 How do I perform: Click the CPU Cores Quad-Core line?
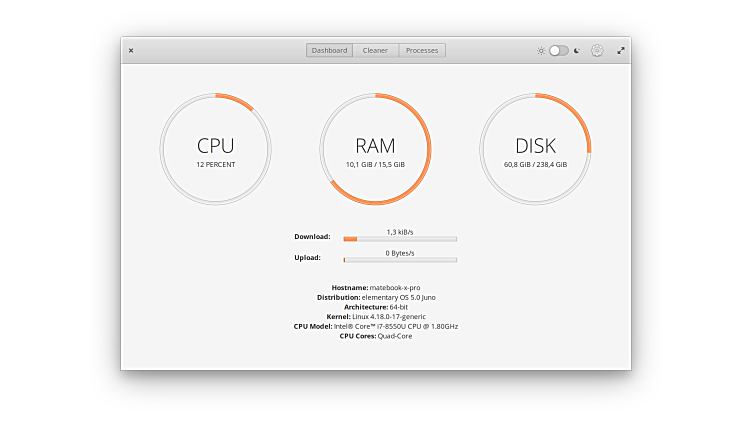[376, 336]
